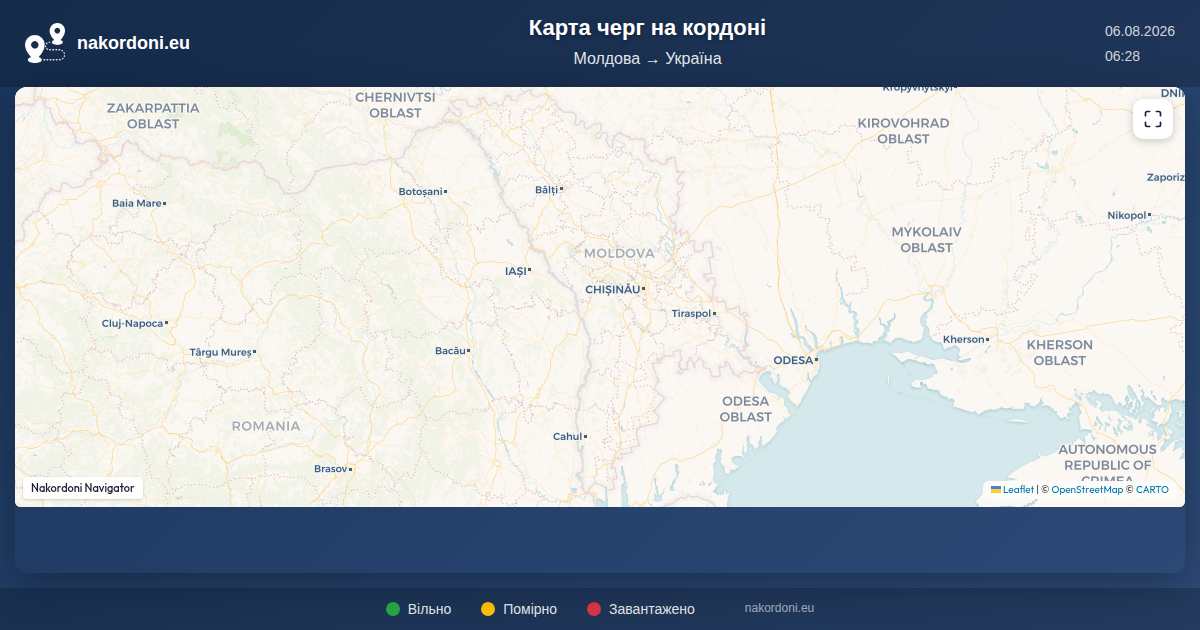Image resolution: width=1200 pixels, height=630 pixels.
Task: Click the Bacău city label on map
Action: pyautogui.click(x=450, y=351)
